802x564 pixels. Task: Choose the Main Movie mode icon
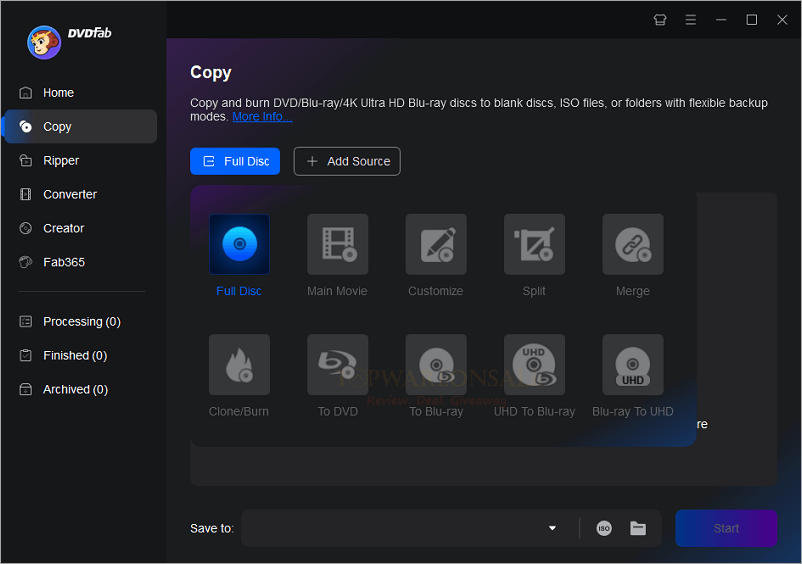coord(338,244)
